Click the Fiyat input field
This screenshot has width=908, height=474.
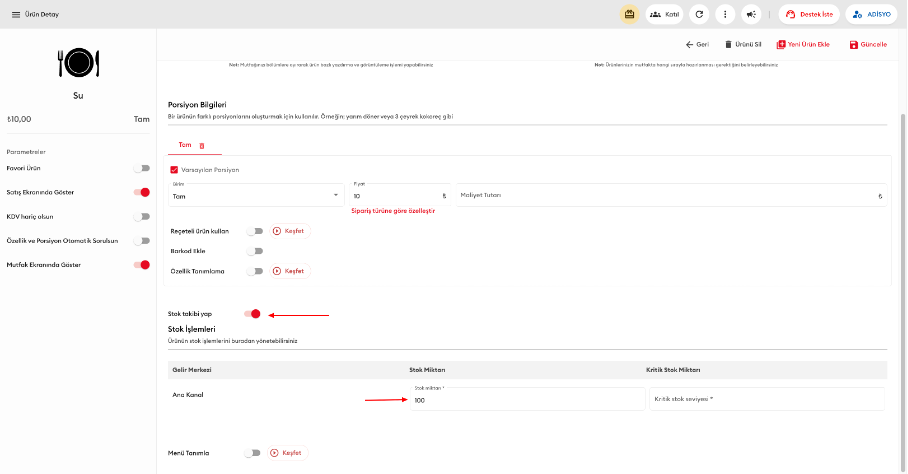coord(401,196)
